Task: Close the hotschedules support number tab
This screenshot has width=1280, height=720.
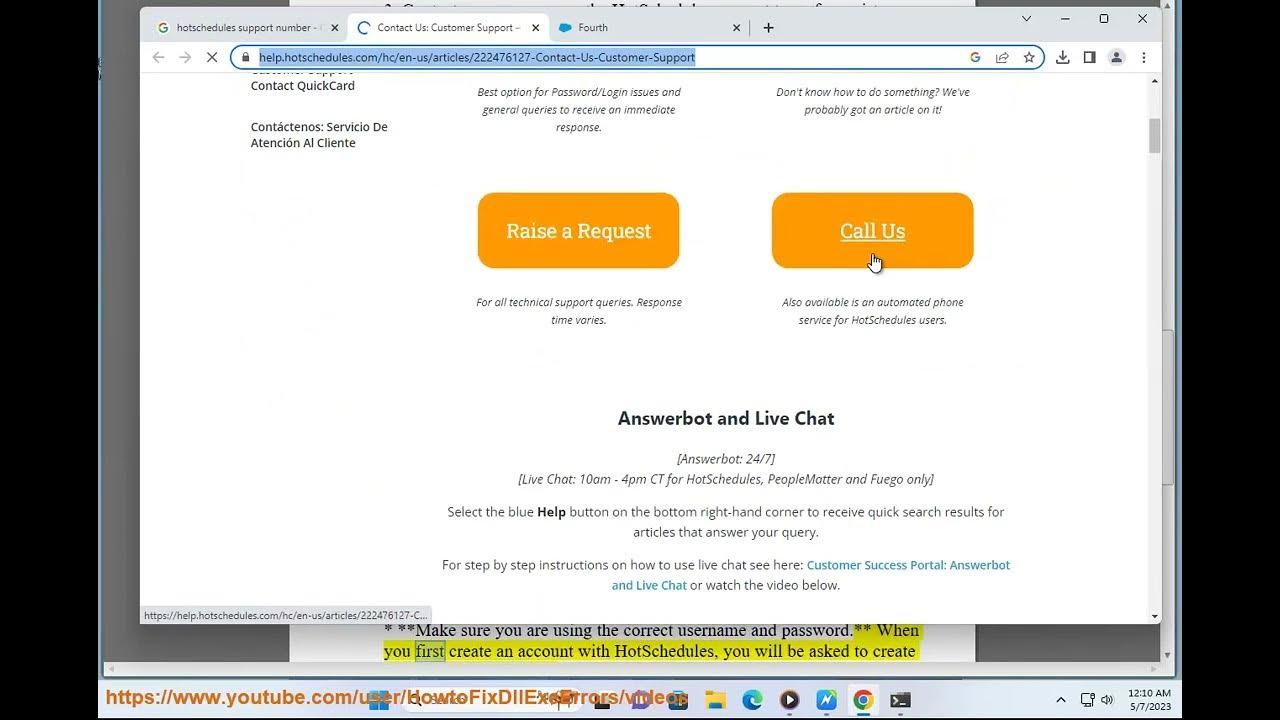Action: tap(334, 28)
